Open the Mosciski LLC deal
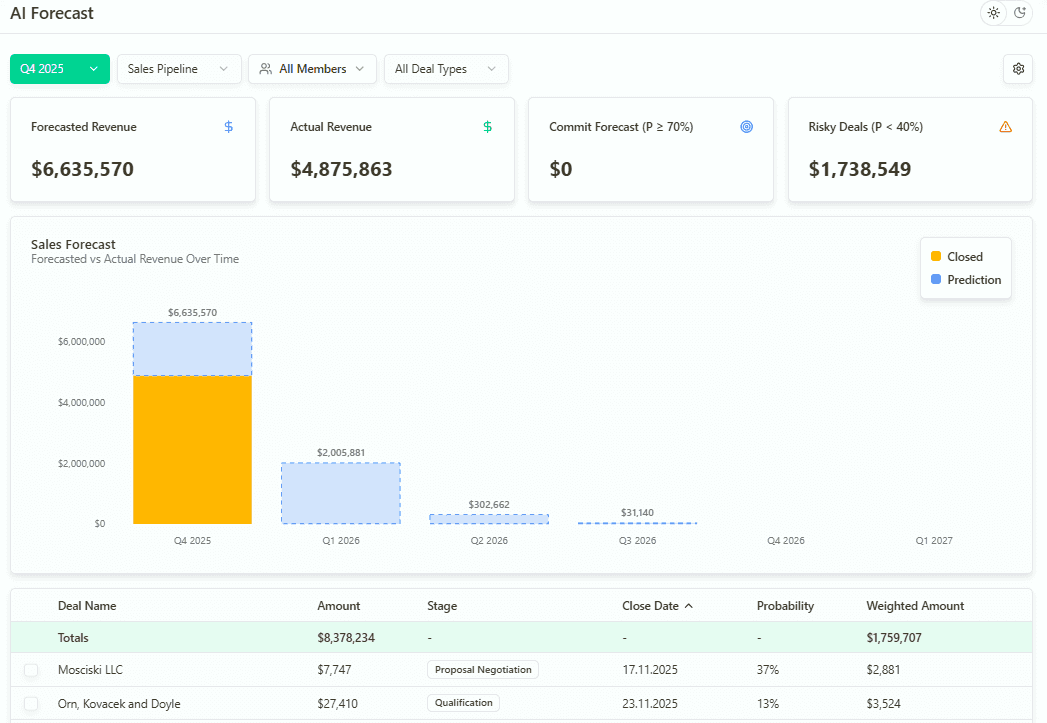Image resolution: width=1047 pixels, height=723 pixels. pyautogui.click(x=90, y=670)
